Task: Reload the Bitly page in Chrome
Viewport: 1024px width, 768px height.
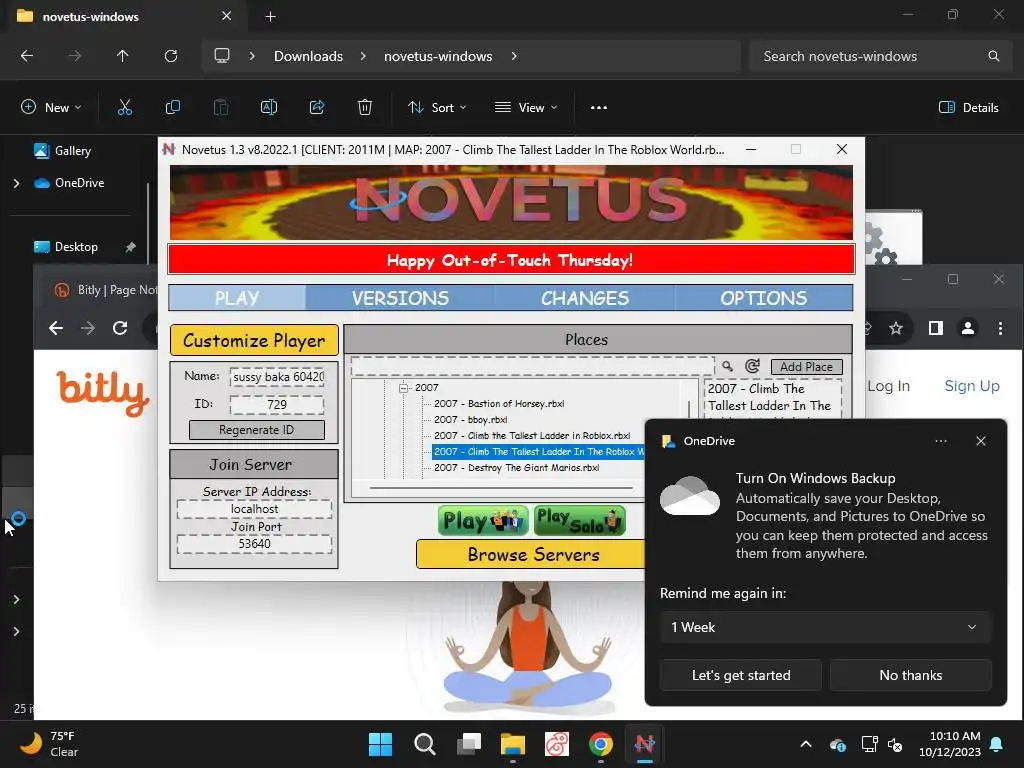Action: 120,328
